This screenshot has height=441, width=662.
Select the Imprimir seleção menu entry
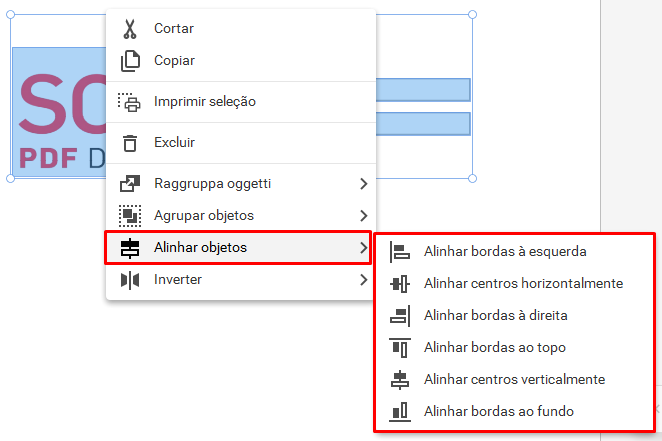pos(241,102)
